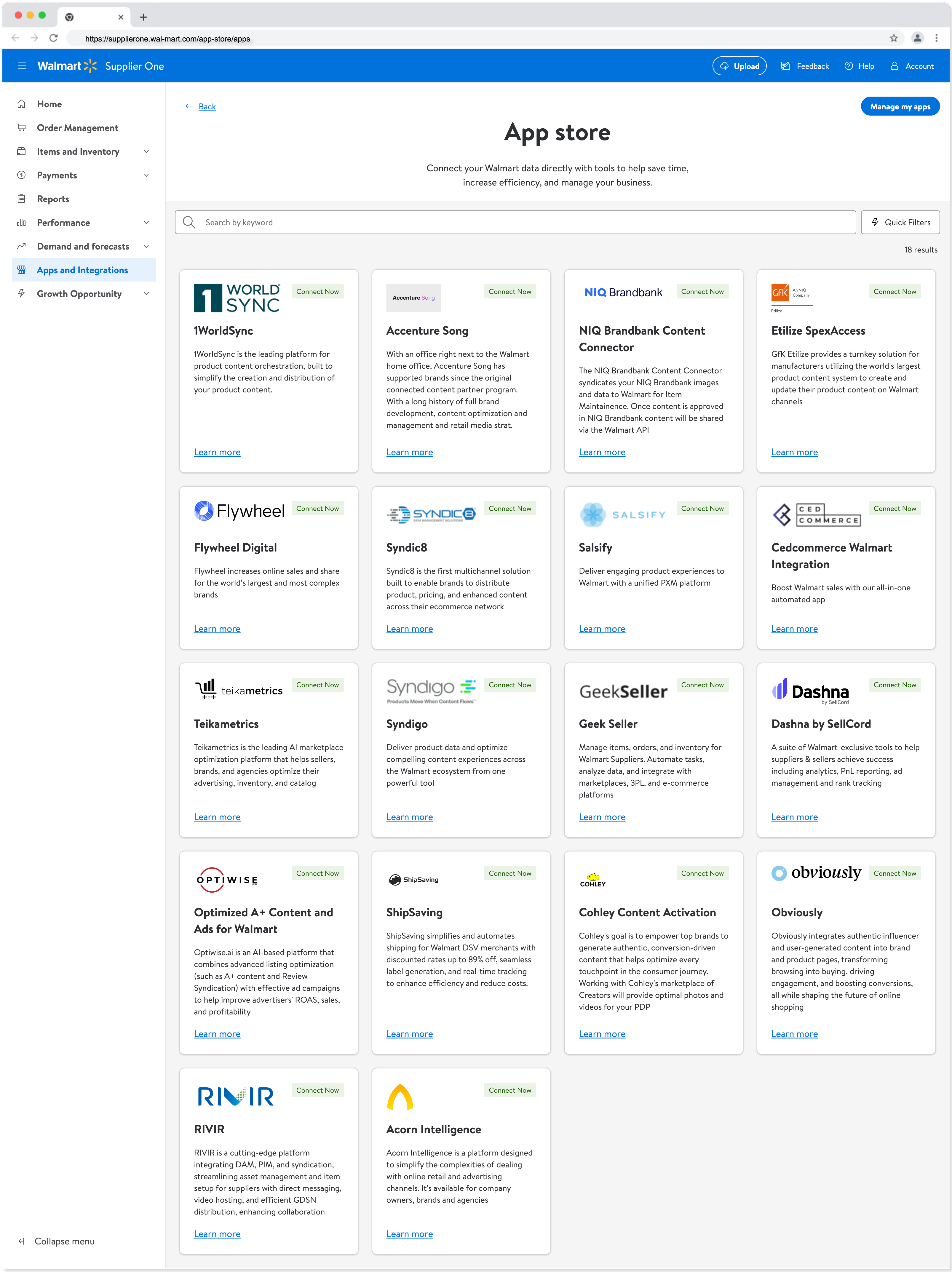952x1272 pixels.
Task: Click the Optiwise logo
Action: (x=227, y=879)
